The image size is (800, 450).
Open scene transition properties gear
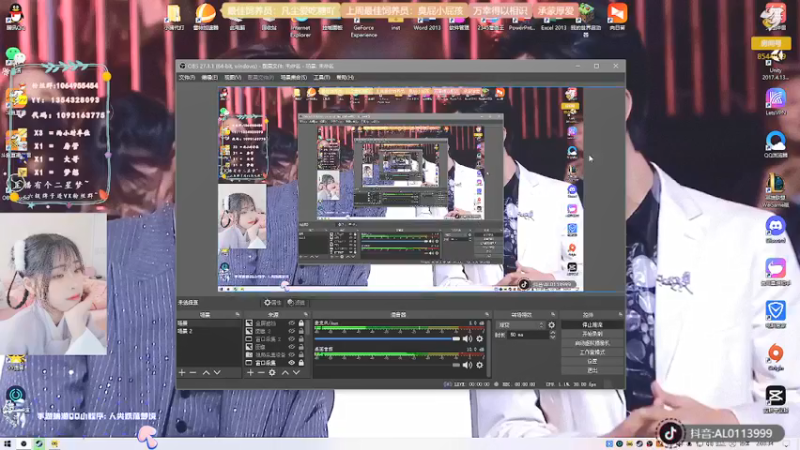(552, 325)
